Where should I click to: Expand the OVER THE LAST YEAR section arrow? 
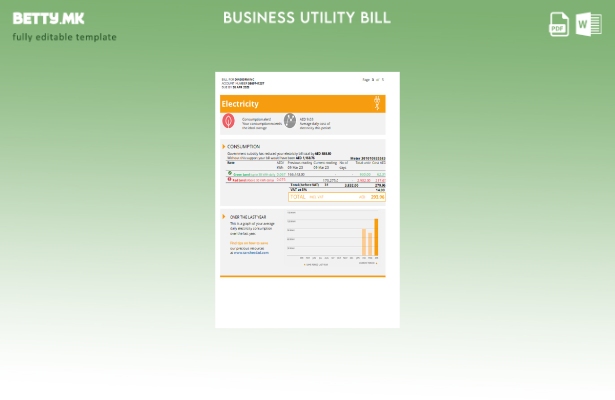pos(224,217)
